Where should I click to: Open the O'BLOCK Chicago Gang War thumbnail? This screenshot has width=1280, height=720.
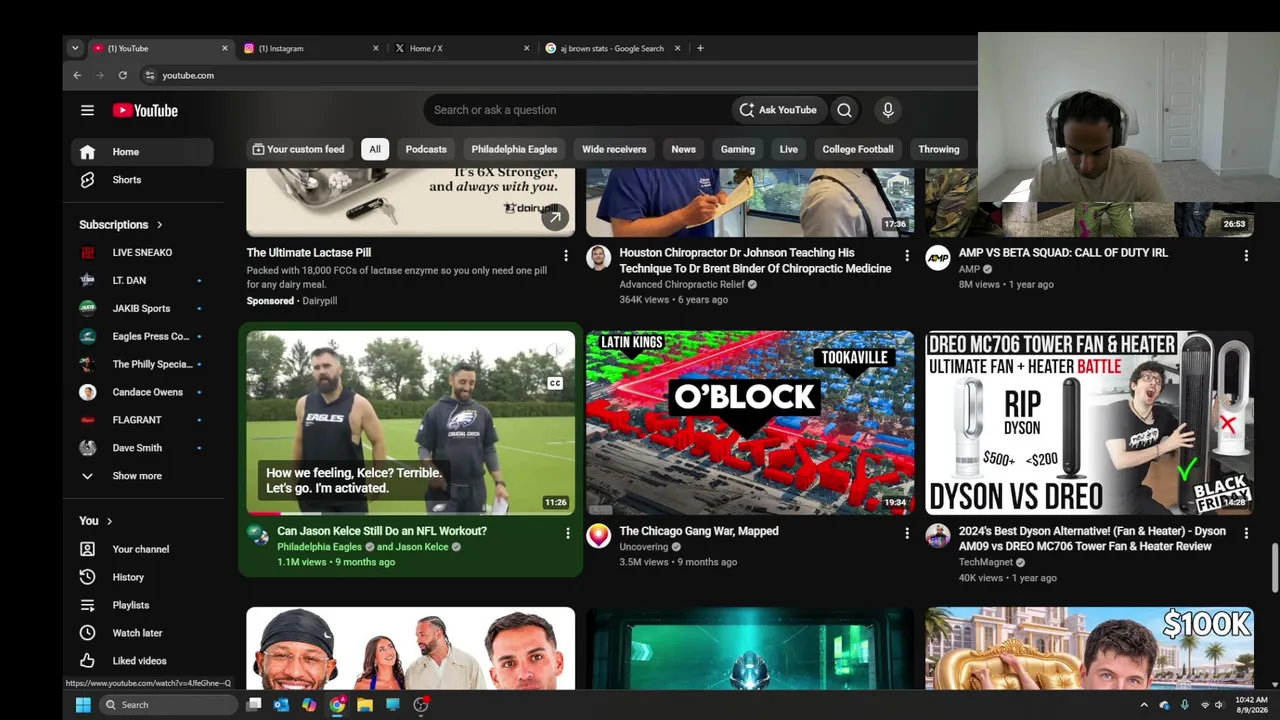pyautogui.click(x=750, y=423)
